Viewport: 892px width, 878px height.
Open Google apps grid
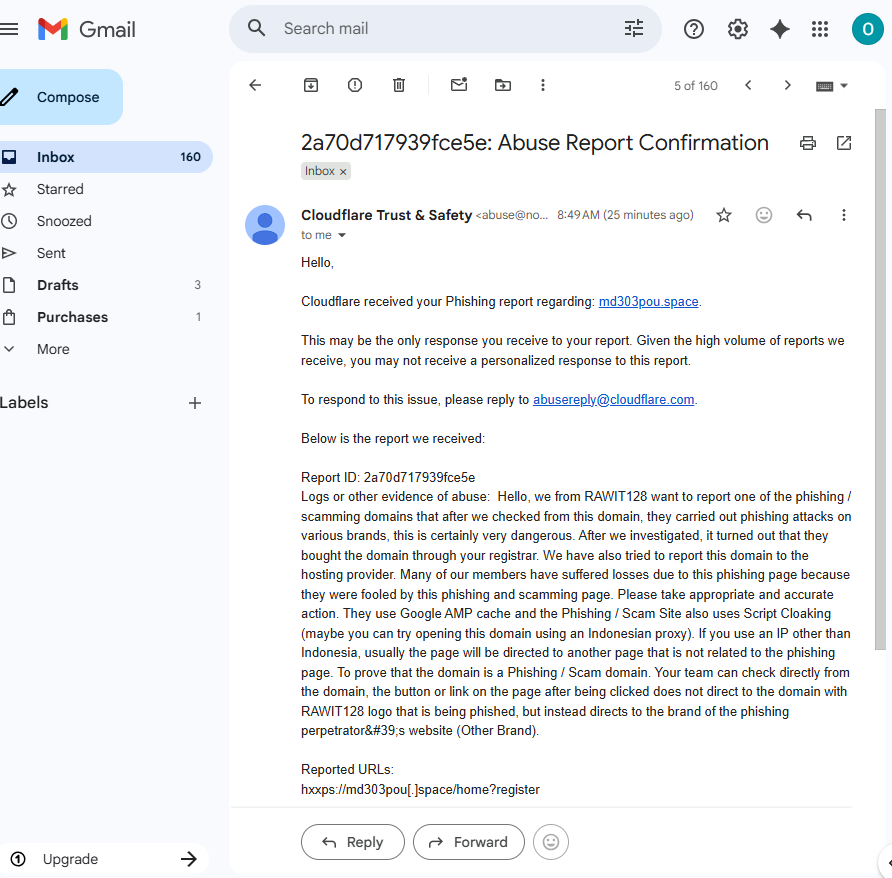(x=820, y=29)
